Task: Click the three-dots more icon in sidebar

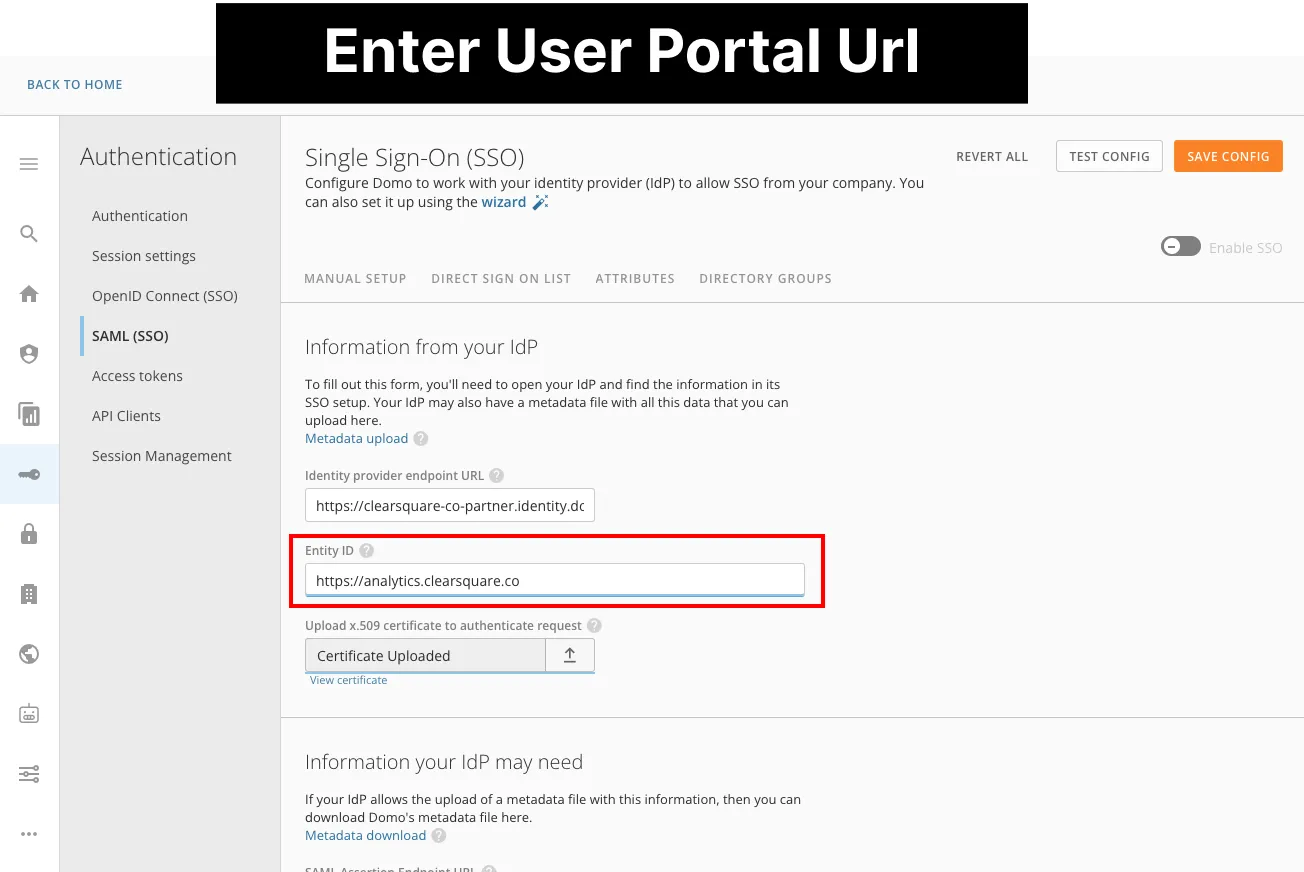Action: tap(29, 834)
